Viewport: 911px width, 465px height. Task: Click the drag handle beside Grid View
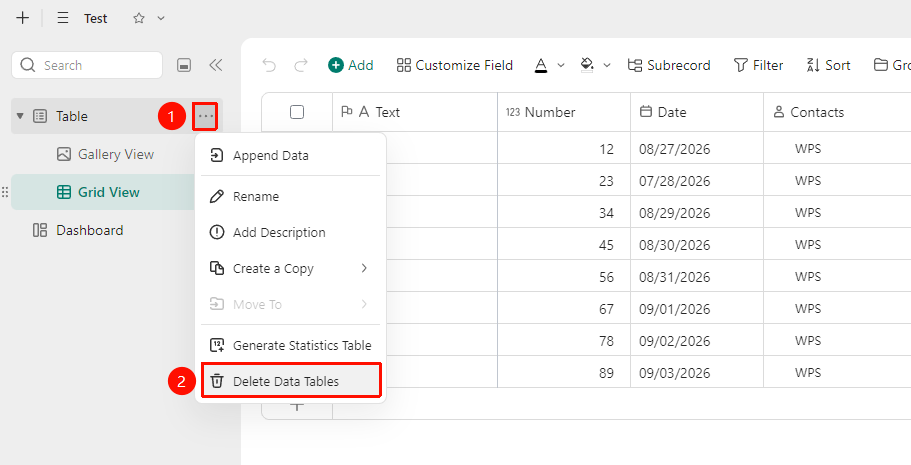click(5, 192)
